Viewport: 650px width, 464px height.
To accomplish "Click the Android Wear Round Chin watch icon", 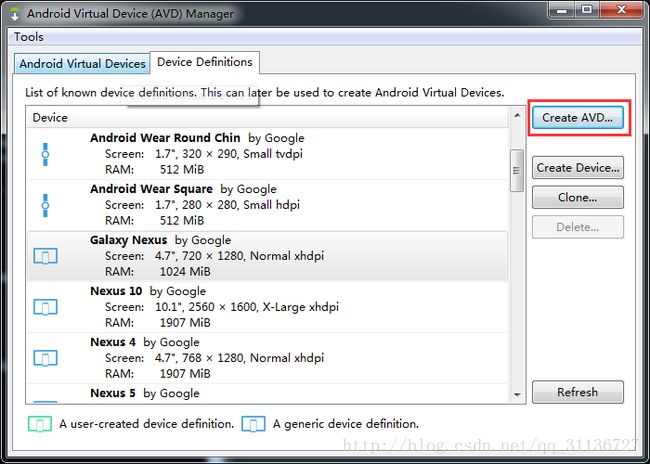I will tap(45, 155).
